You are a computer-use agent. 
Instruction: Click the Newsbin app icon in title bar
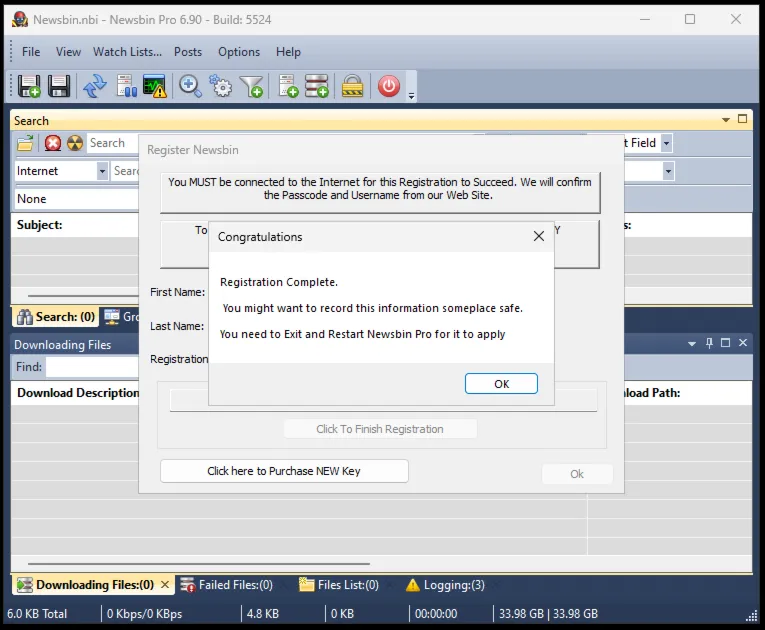click(20, 20)
